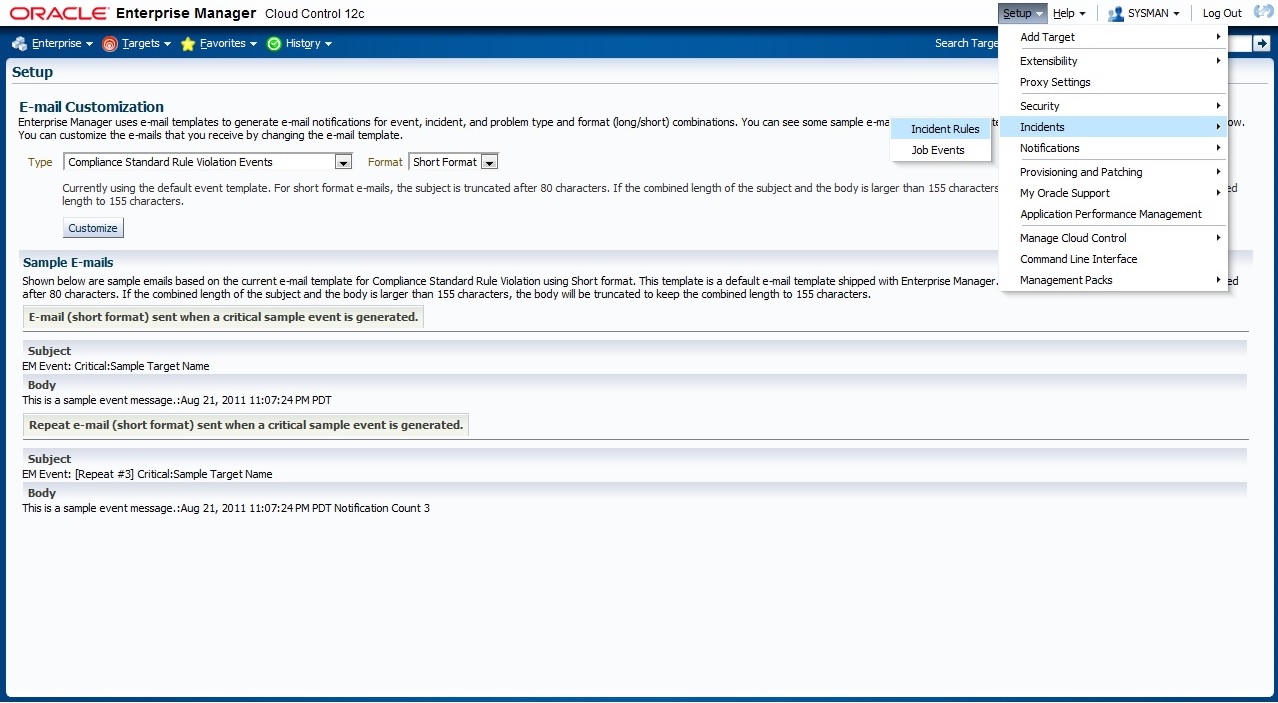Choose Application Performance Management menu item
This screenshot has height=703, width=1278.
[x=1110, y=214]
